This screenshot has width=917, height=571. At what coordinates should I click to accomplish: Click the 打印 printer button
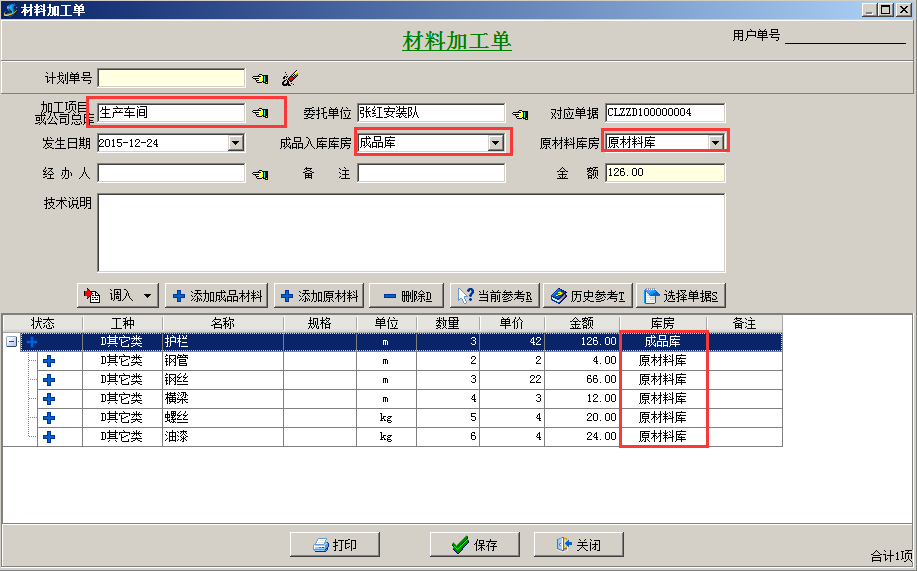[335, 545]
